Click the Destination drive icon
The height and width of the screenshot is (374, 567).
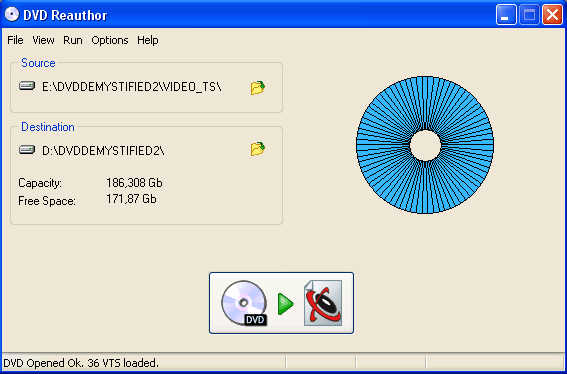coord(27,149)
